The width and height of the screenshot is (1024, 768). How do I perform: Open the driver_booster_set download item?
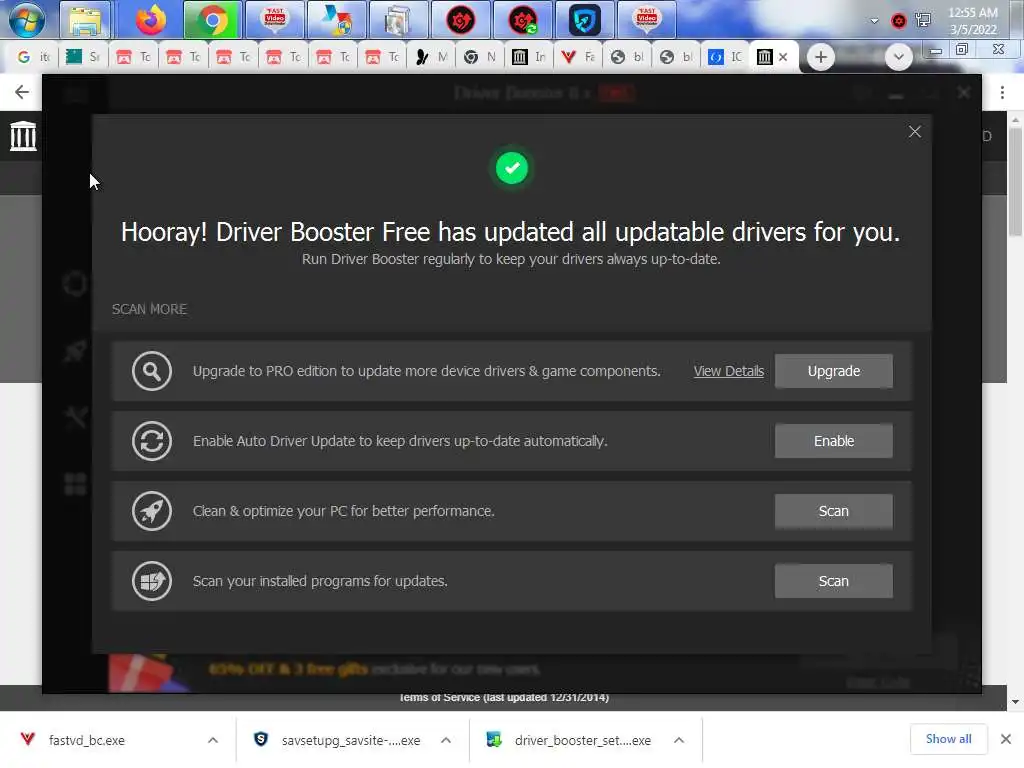(x=583, y=740)
